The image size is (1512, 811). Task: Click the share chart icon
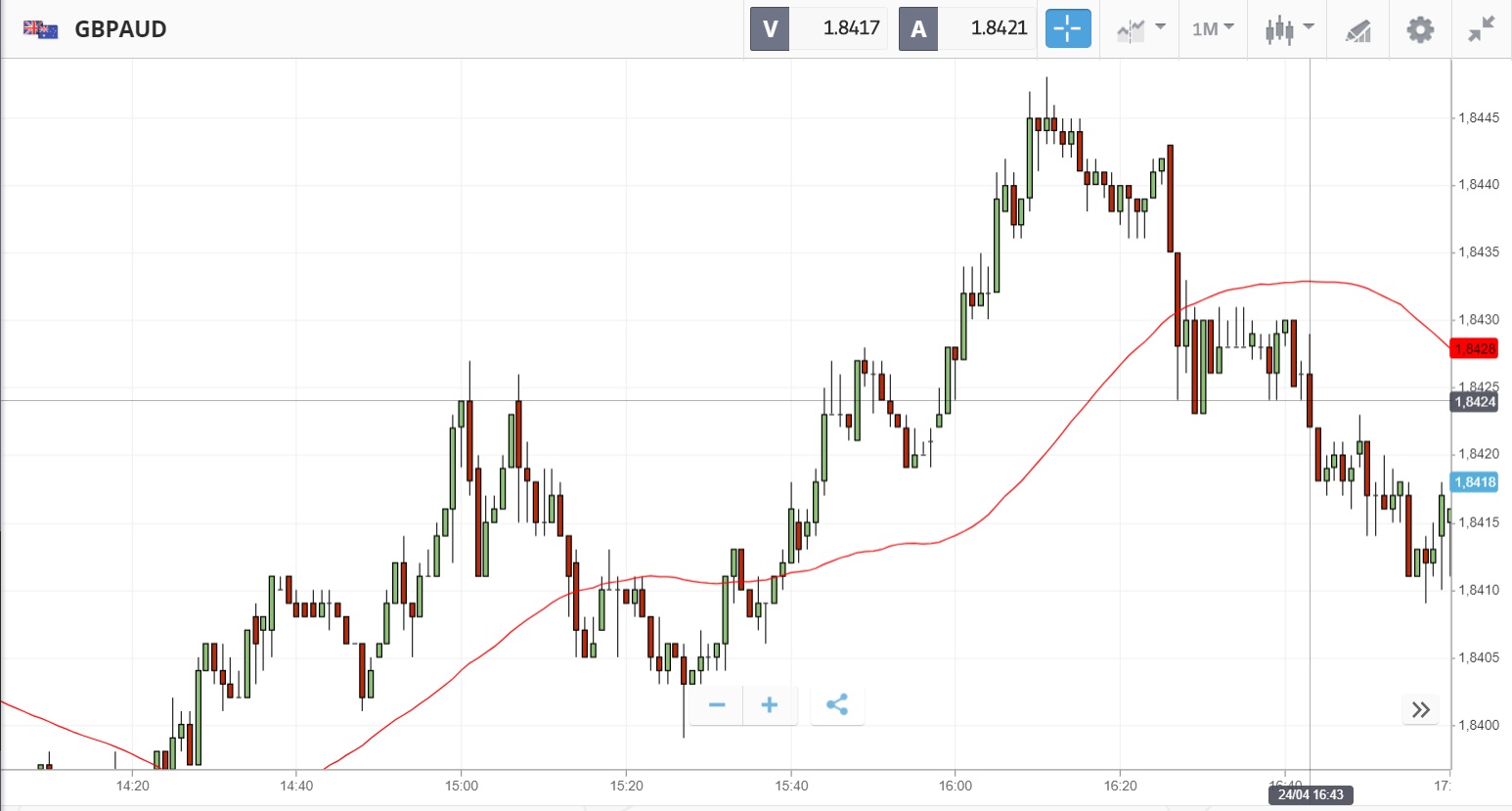click(837, 705)
